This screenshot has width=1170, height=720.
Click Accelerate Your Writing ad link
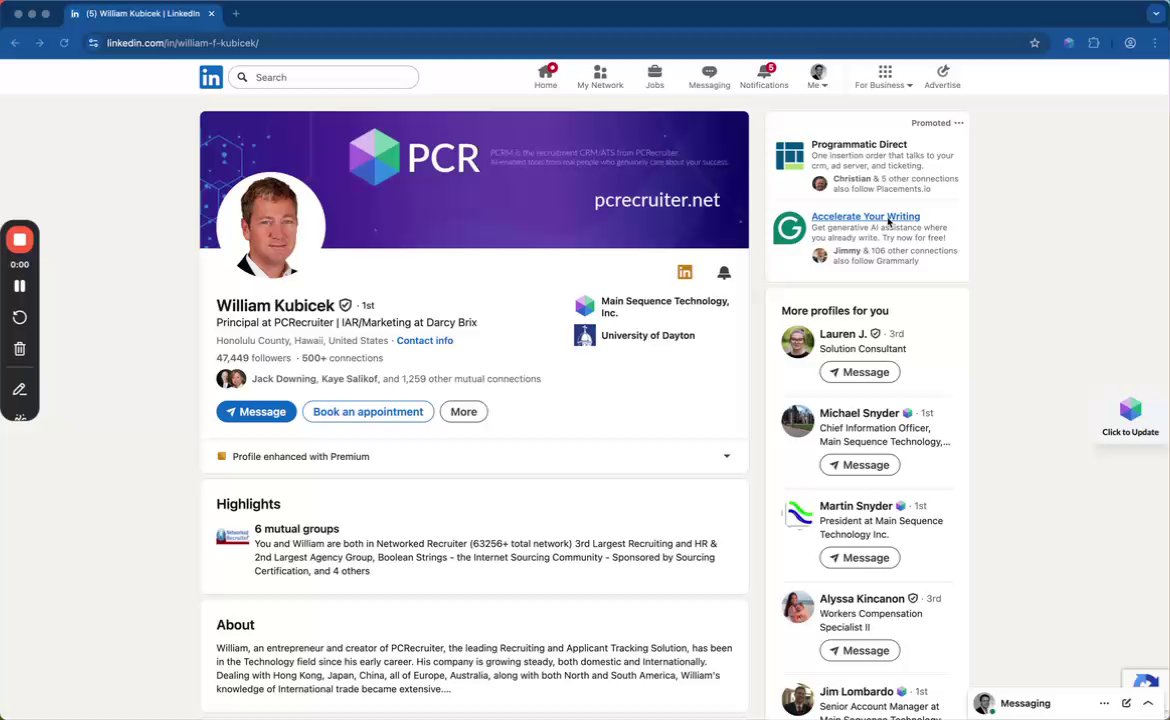[866, 216]
